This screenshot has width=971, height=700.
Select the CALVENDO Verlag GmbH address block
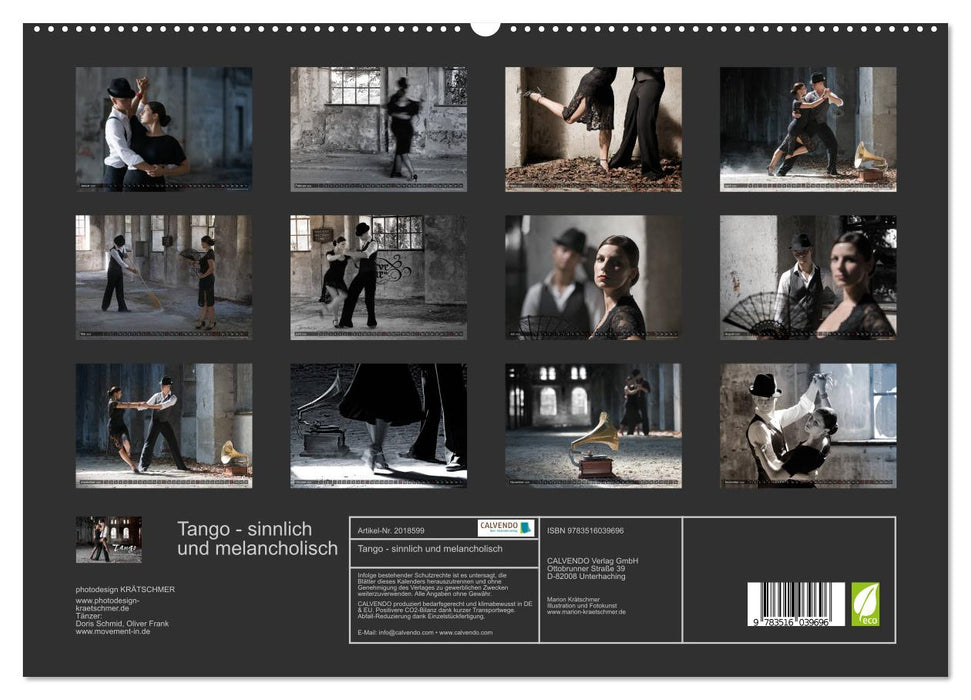591,567
